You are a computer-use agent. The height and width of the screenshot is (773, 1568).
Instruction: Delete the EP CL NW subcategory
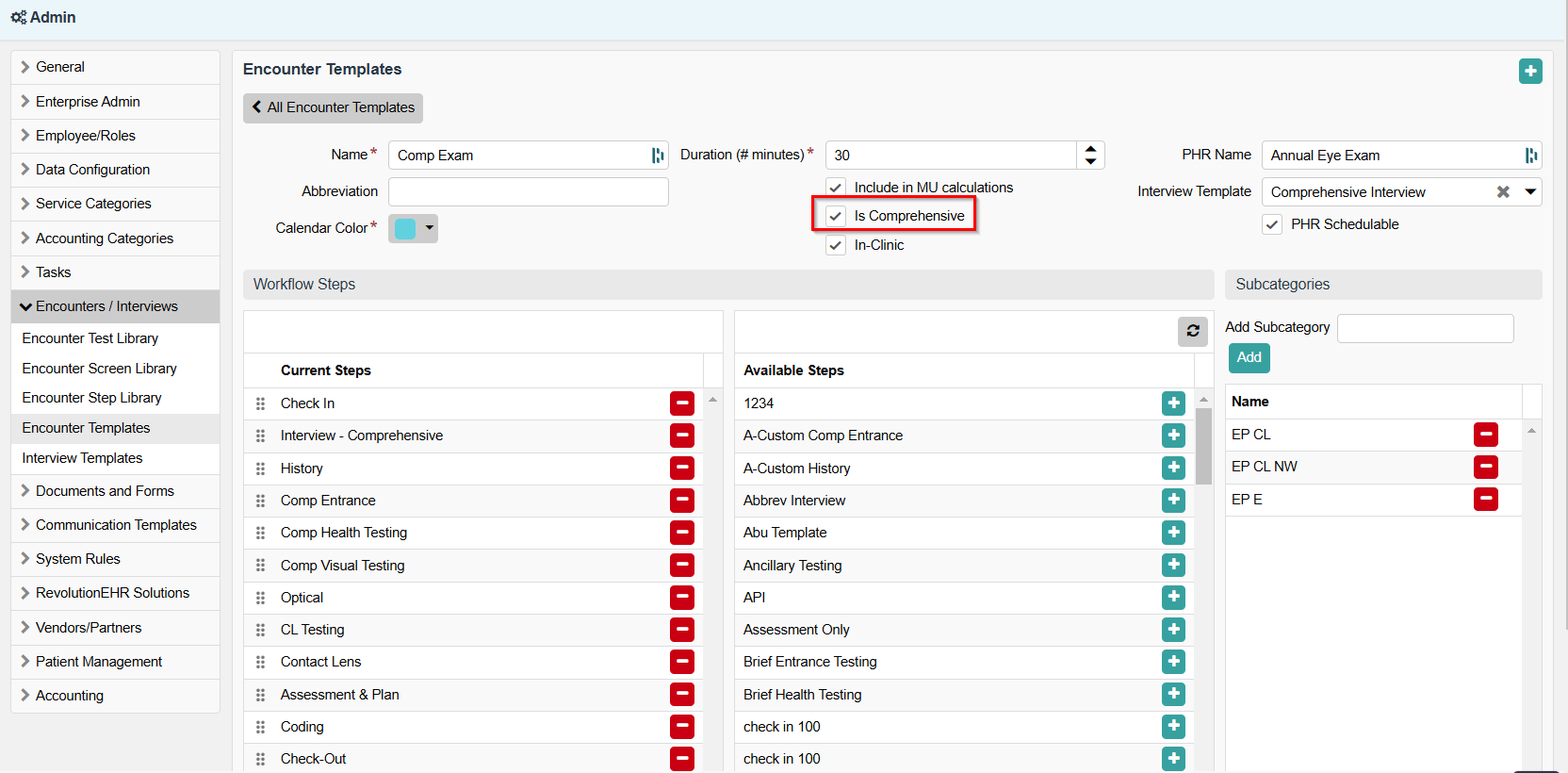pos(1486,467)
